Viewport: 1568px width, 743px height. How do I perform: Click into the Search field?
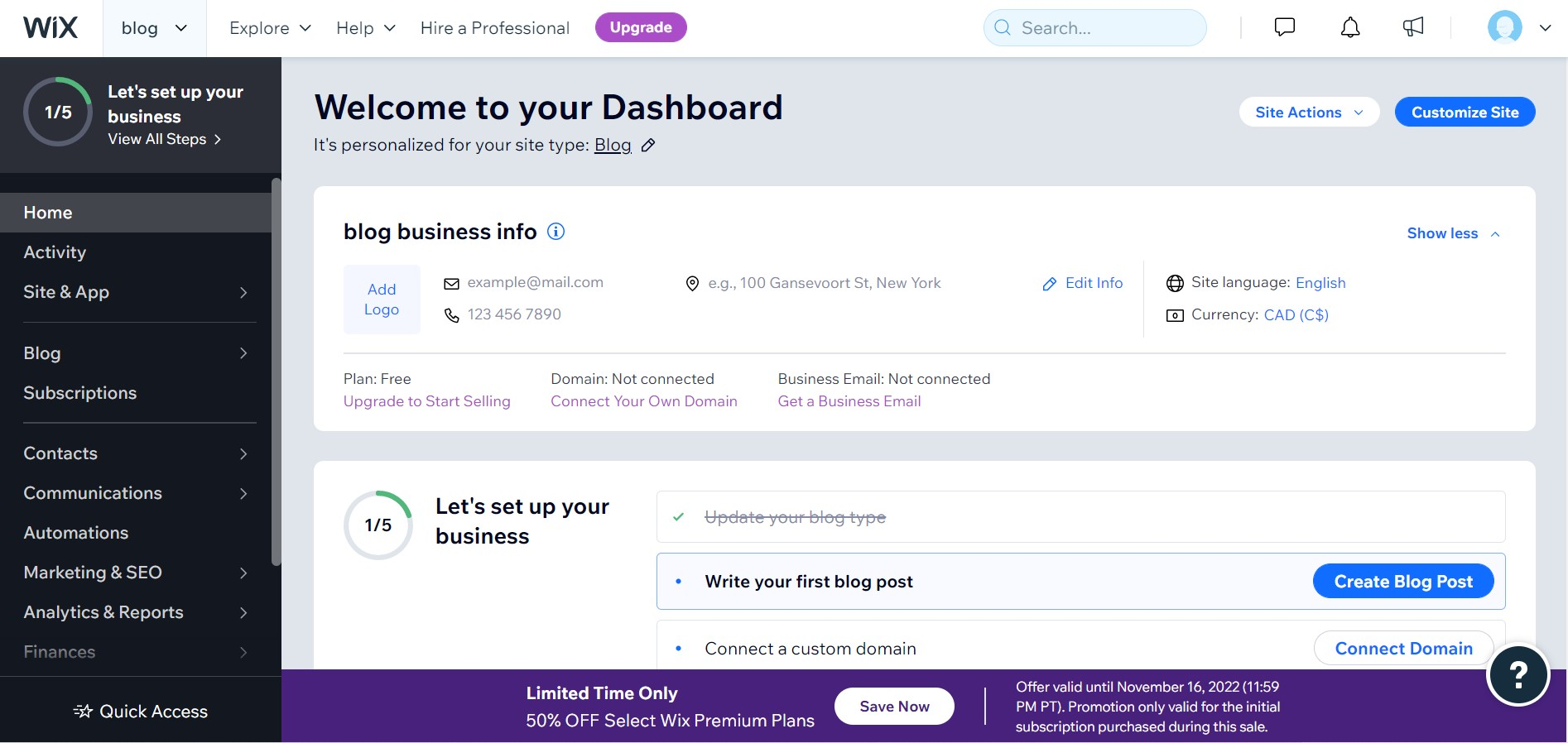1095,28
